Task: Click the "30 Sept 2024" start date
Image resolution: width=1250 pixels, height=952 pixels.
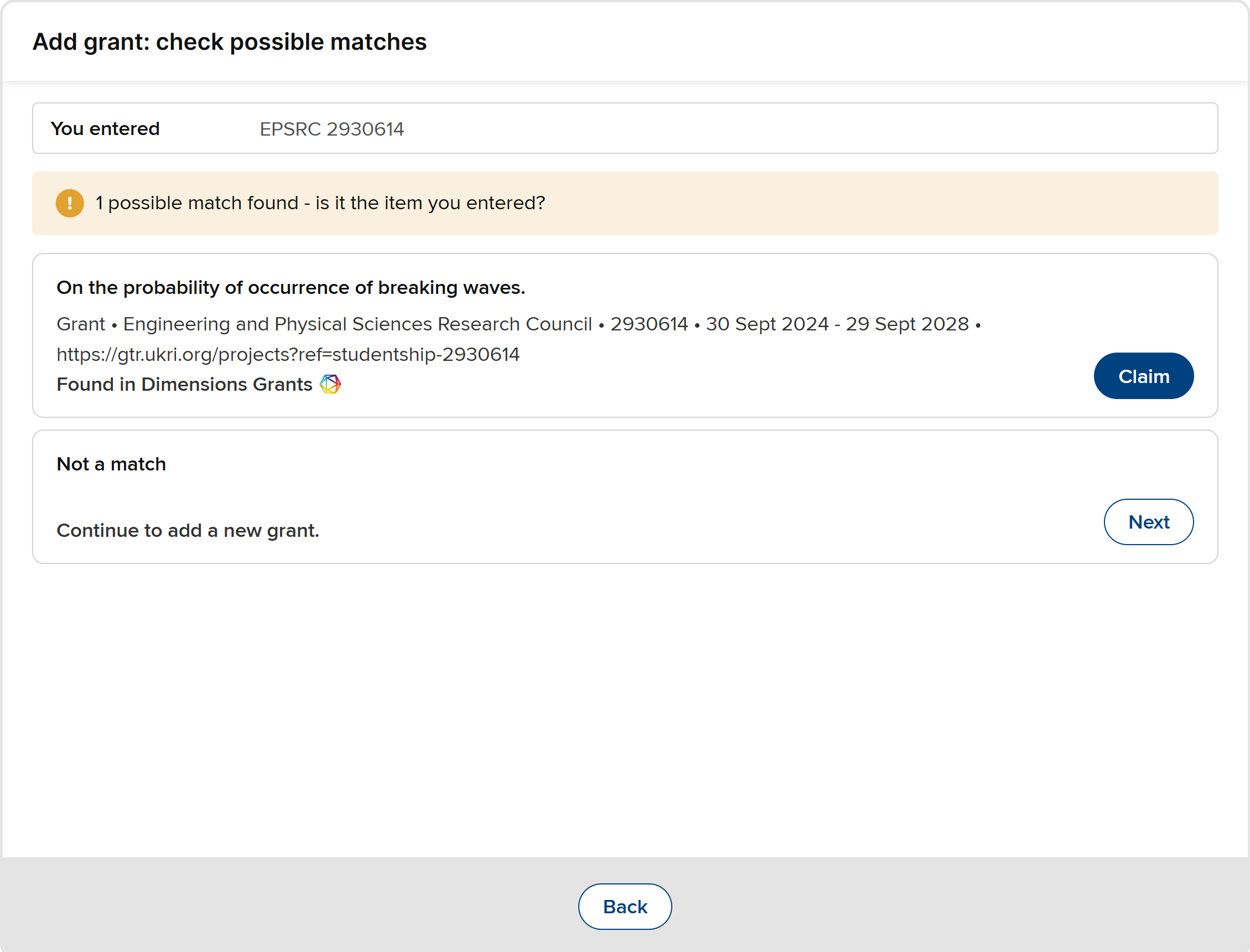Action: pyautogui.click(x=767, y=324)
